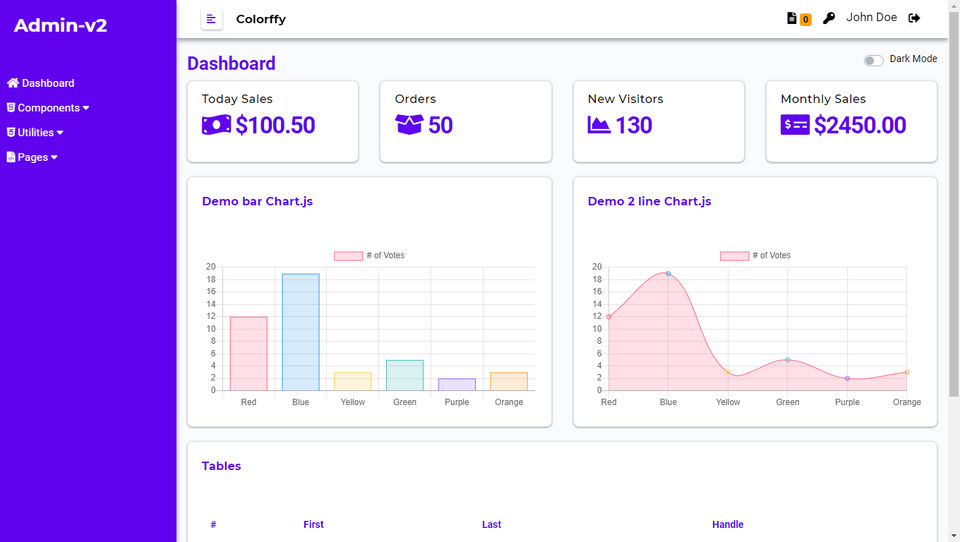Click the "Today Sales" card label
This screenshot has width=960, height=542.
tap(237, 99)
